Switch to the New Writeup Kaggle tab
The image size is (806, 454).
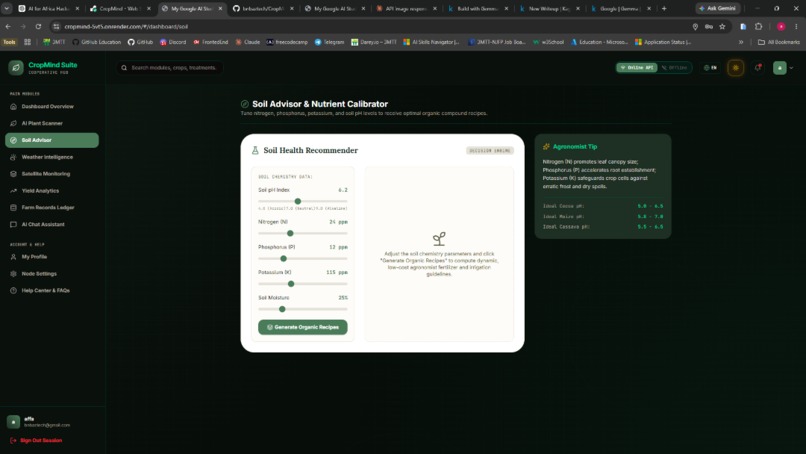coord(548,8)
